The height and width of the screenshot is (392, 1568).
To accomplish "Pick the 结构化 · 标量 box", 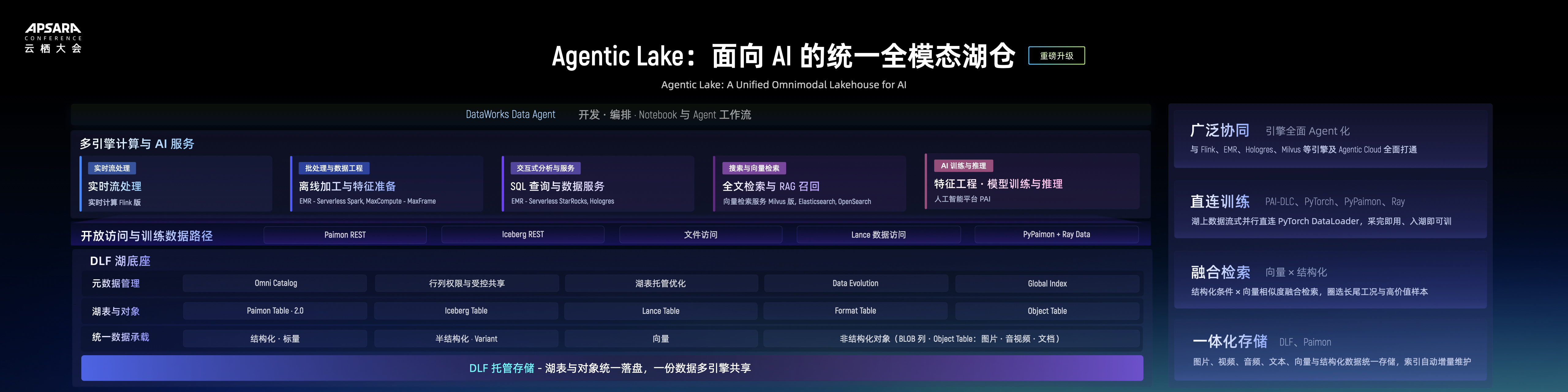I will click(275, 338).
